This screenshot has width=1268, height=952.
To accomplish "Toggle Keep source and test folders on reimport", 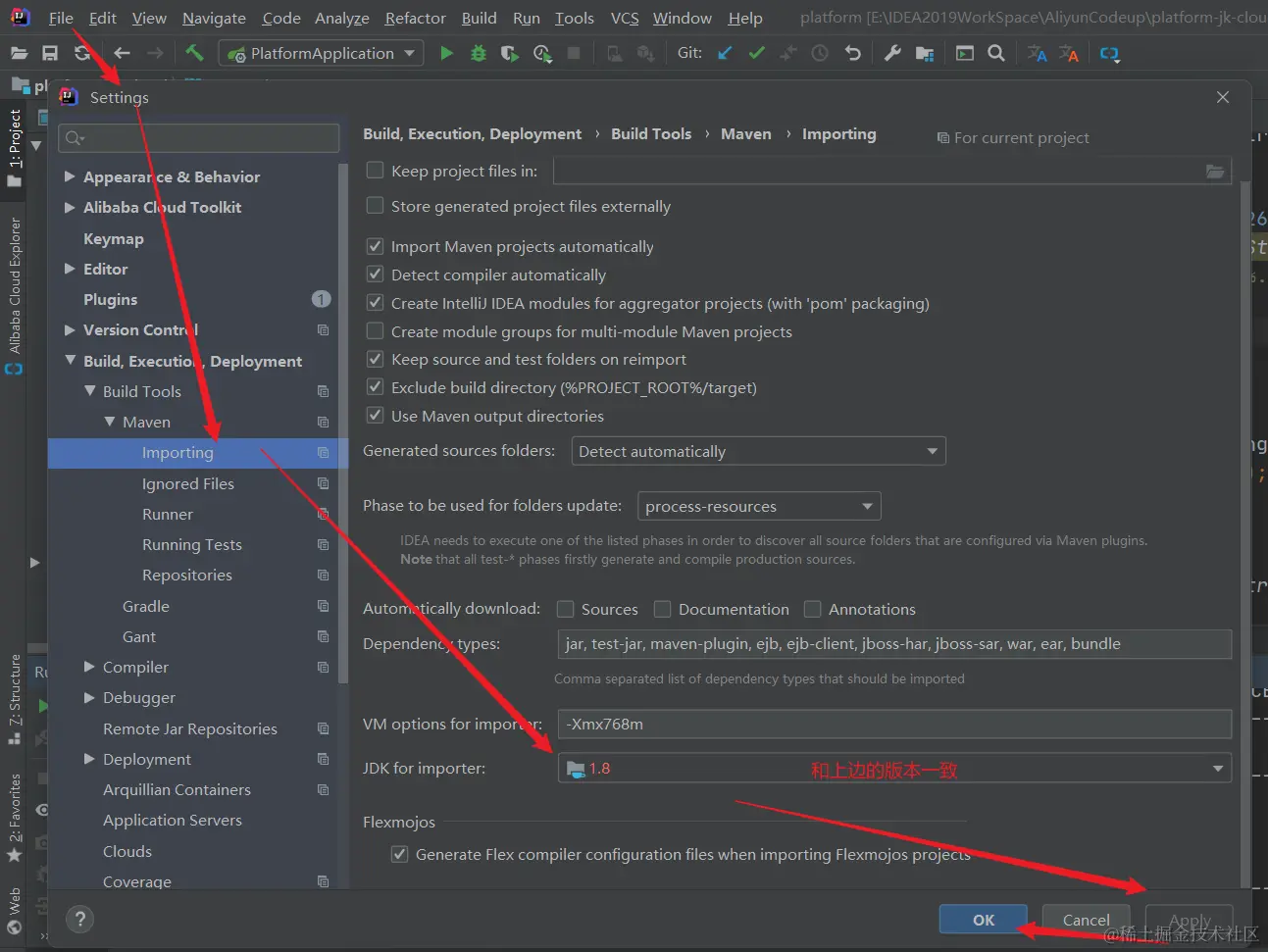I will point(375,359).
